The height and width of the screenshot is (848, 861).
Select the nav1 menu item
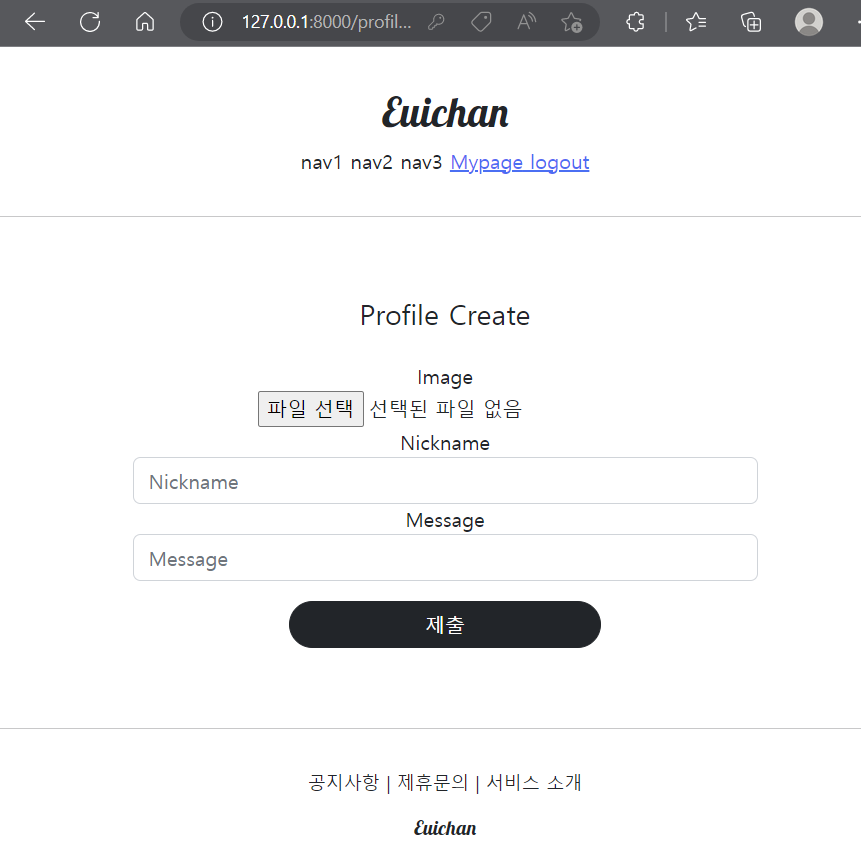click(x=321, y=162)
